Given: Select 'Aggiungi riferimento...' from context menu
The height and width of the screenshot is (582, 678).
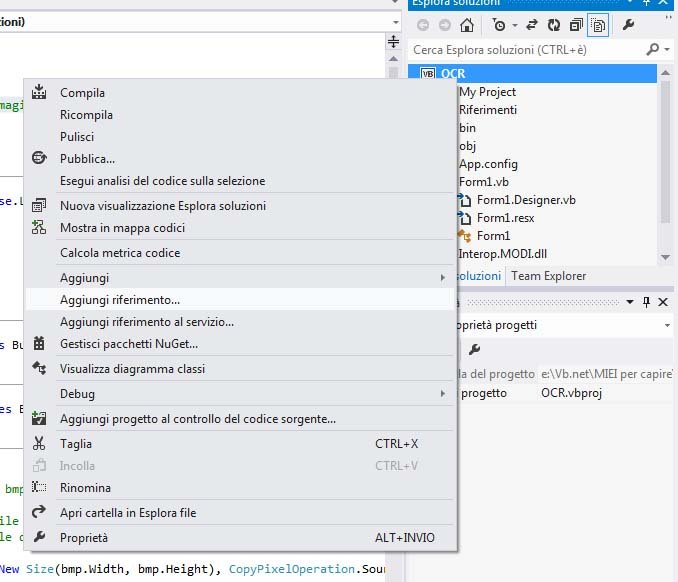Looking at the screenshot, I should click(120, 299).
